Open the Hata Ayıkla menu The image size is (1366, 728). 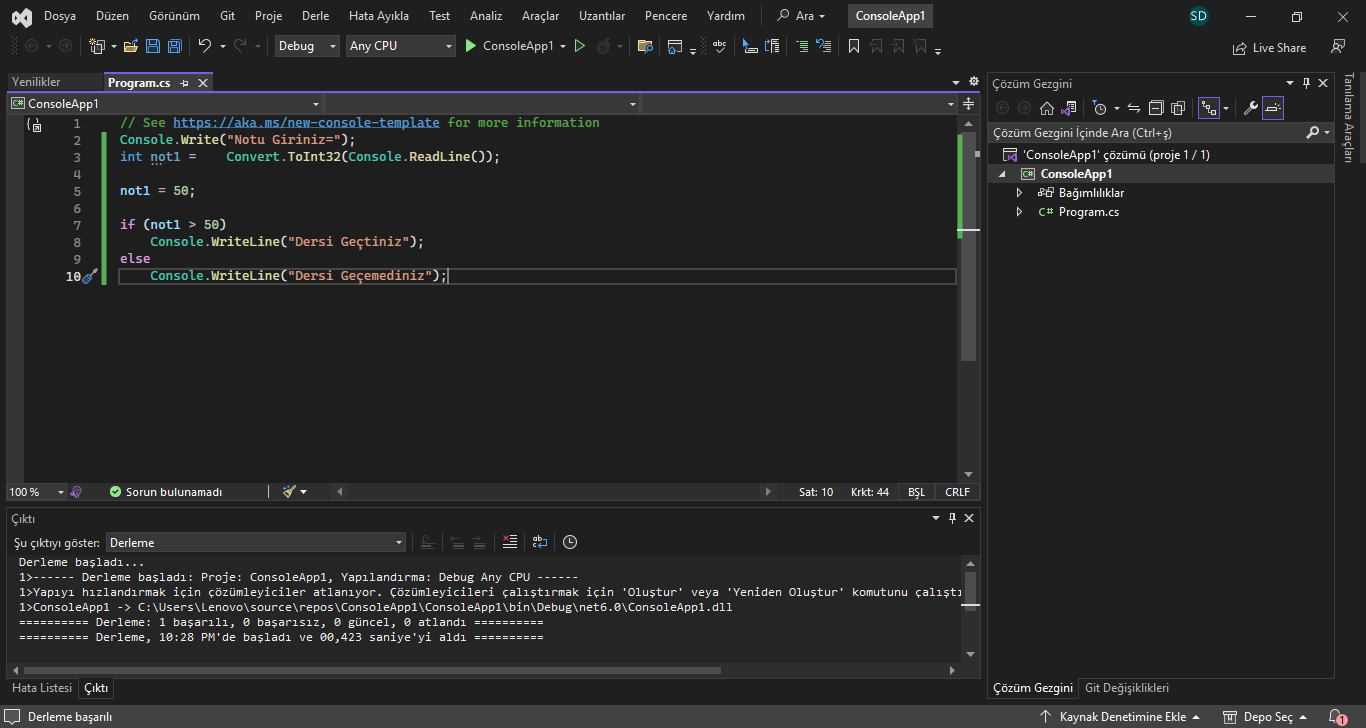coord(378,16)
